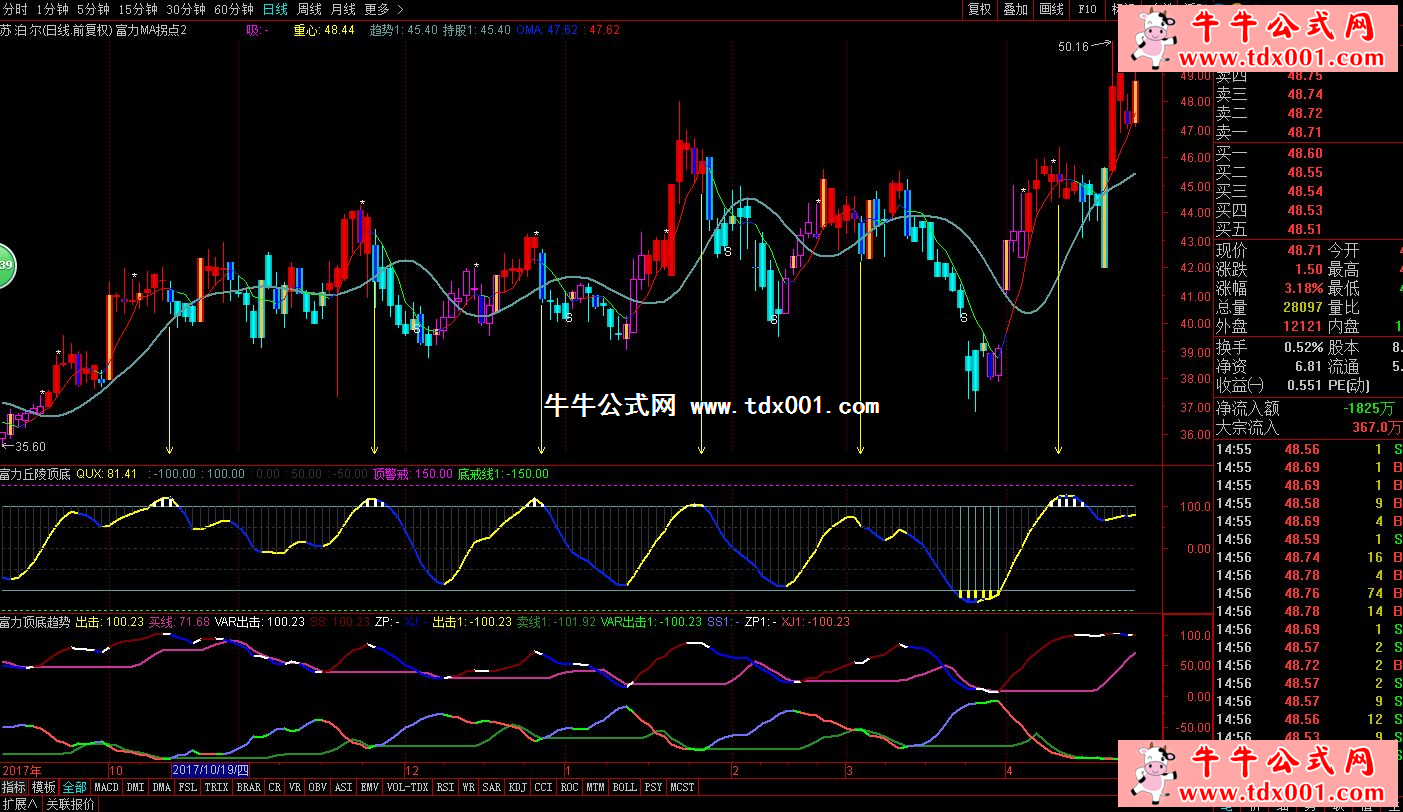
Task: Apply the MTM indicator
Action: (596, 787)
